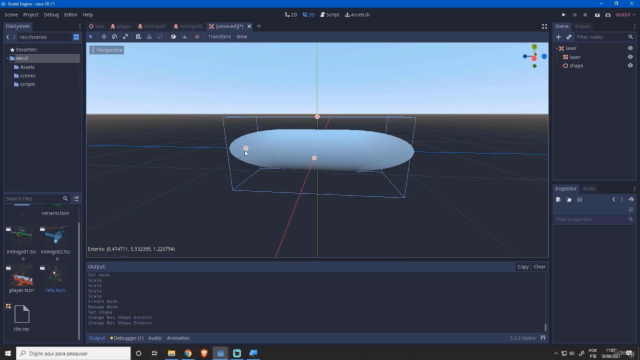Save the edited resource in Inspector
Screen dimensions: 640x360
(580, 200)
